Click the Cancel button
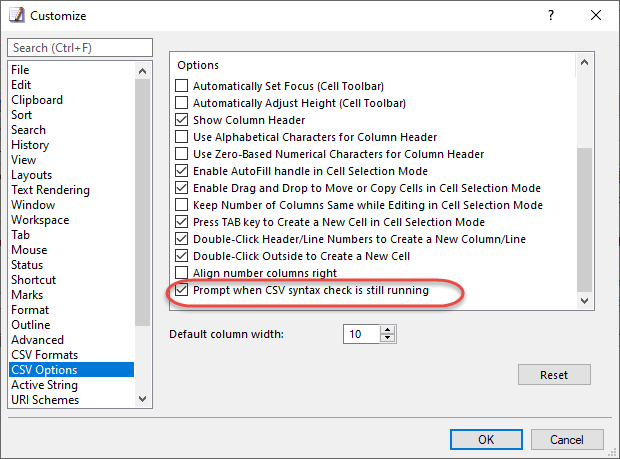This screenshot has height=459, width=620. [567, 439]
